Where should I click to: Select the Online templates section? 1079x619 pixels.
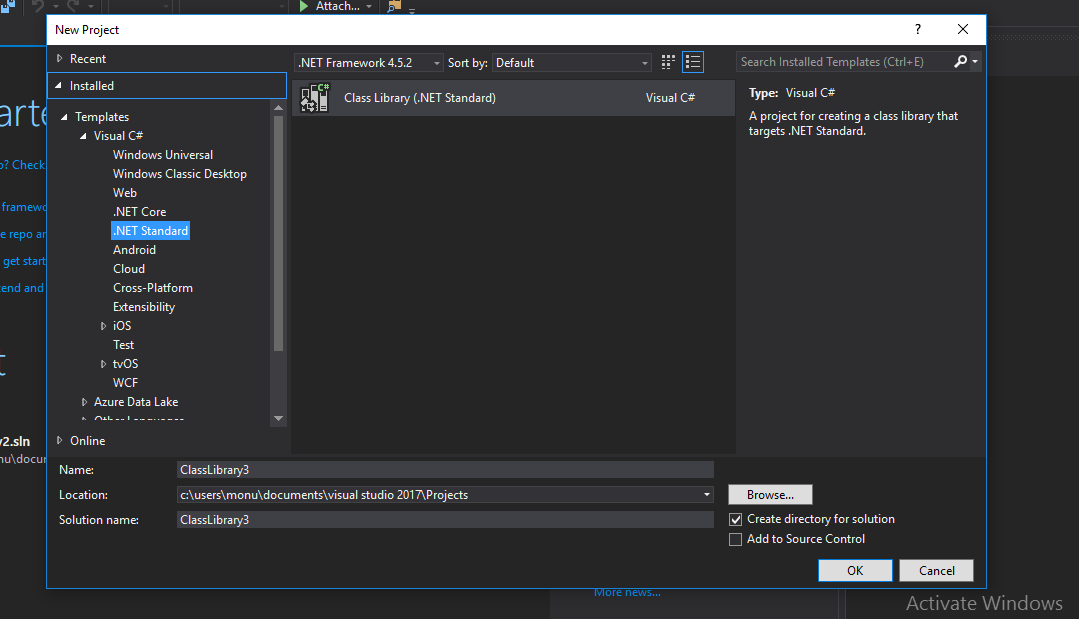[x=86, y=440]
